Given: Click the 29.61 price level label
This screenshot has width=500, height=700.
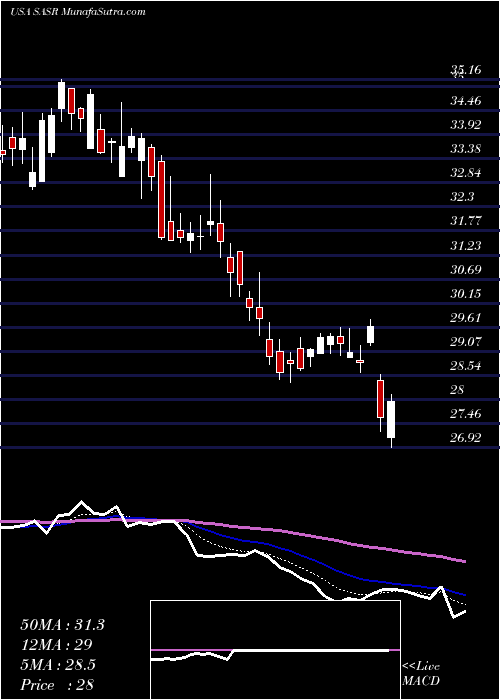Looking at the screenshot, I should [466, 318].
